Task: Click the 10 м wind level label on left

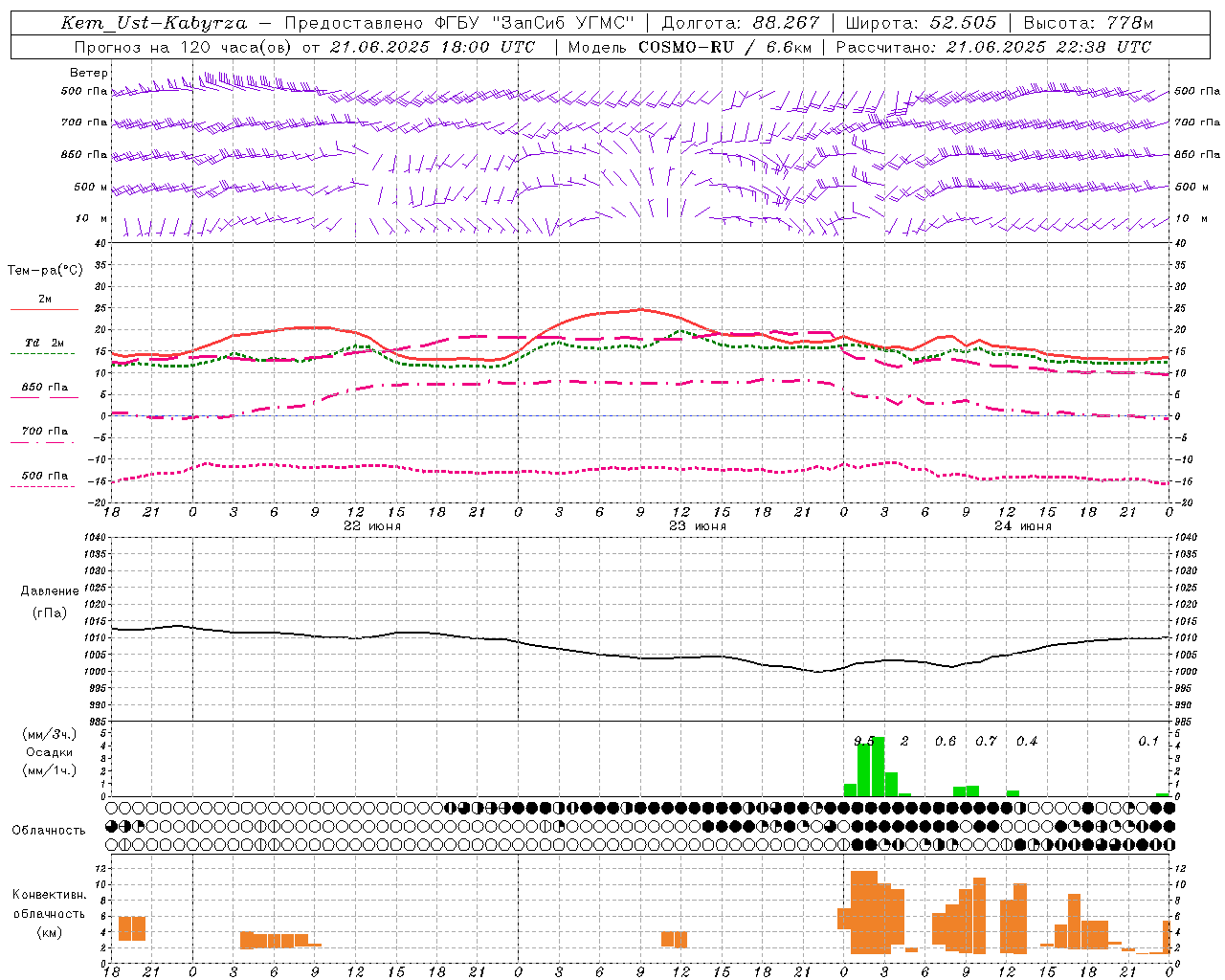Action: tap(91, 218)
